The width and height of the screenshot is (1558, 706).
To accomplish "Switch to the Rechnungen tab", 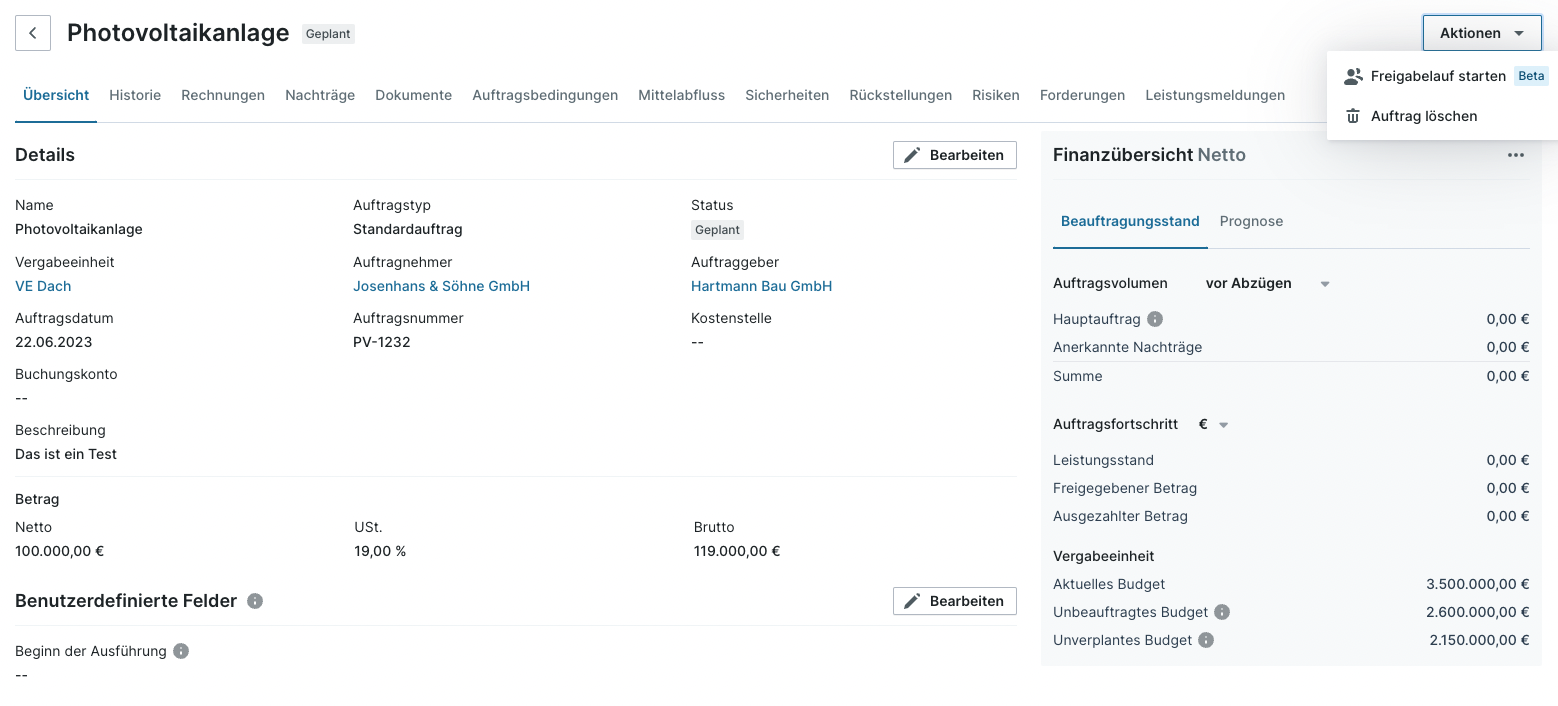I will pos(223,95).
